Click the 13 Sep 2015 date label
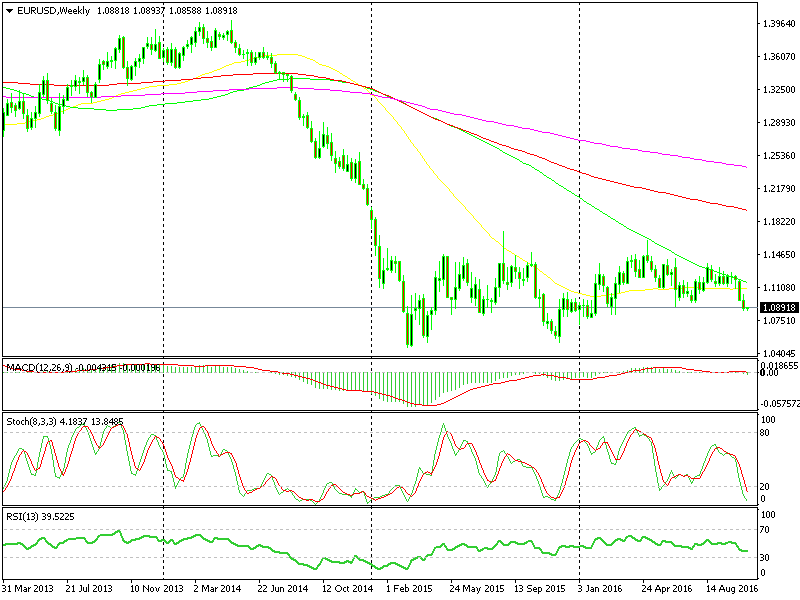This screenshot has width=800, height=600. pyautogui.click(x=540, y=588)
